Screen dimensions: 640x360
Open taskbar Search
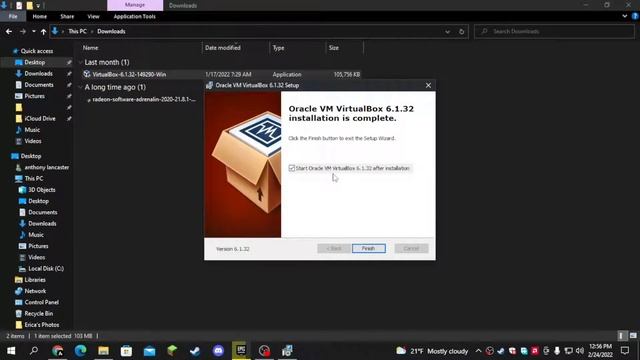coord(34,351)
